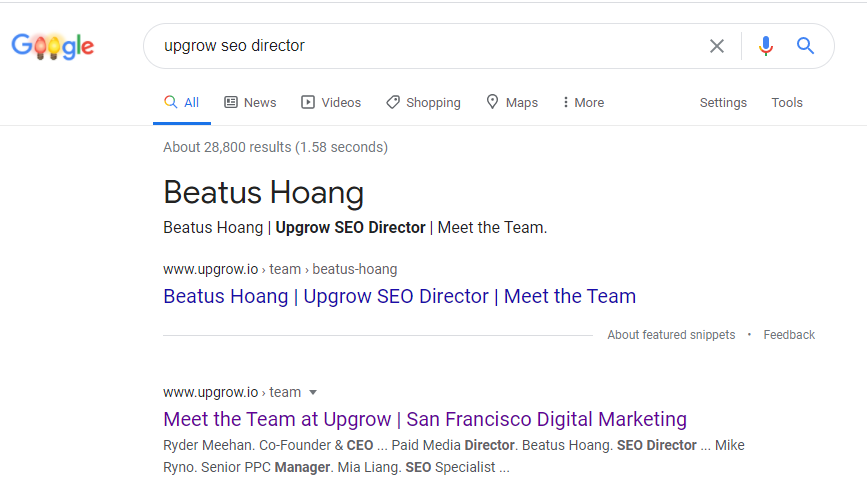Image resolution: width=867 pixels, height=496 pixels.
Task: Start voice search with the microphone icon
Action: [766, 46]
